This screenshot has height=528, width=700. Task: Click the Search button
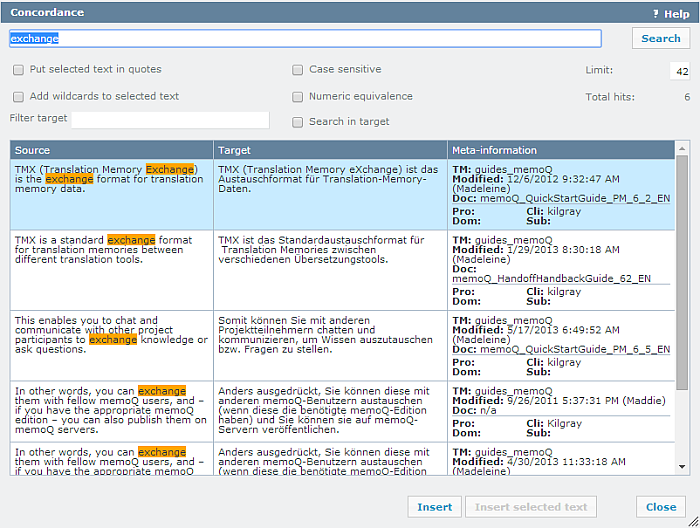660,38
